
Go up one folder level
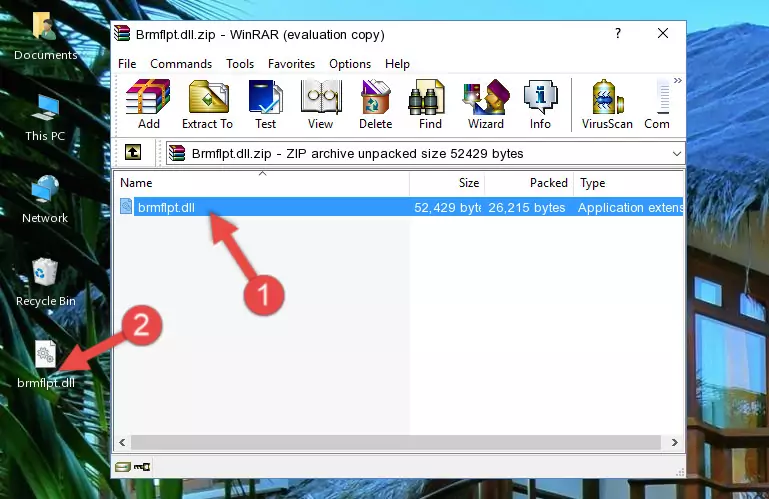point(133,153)
